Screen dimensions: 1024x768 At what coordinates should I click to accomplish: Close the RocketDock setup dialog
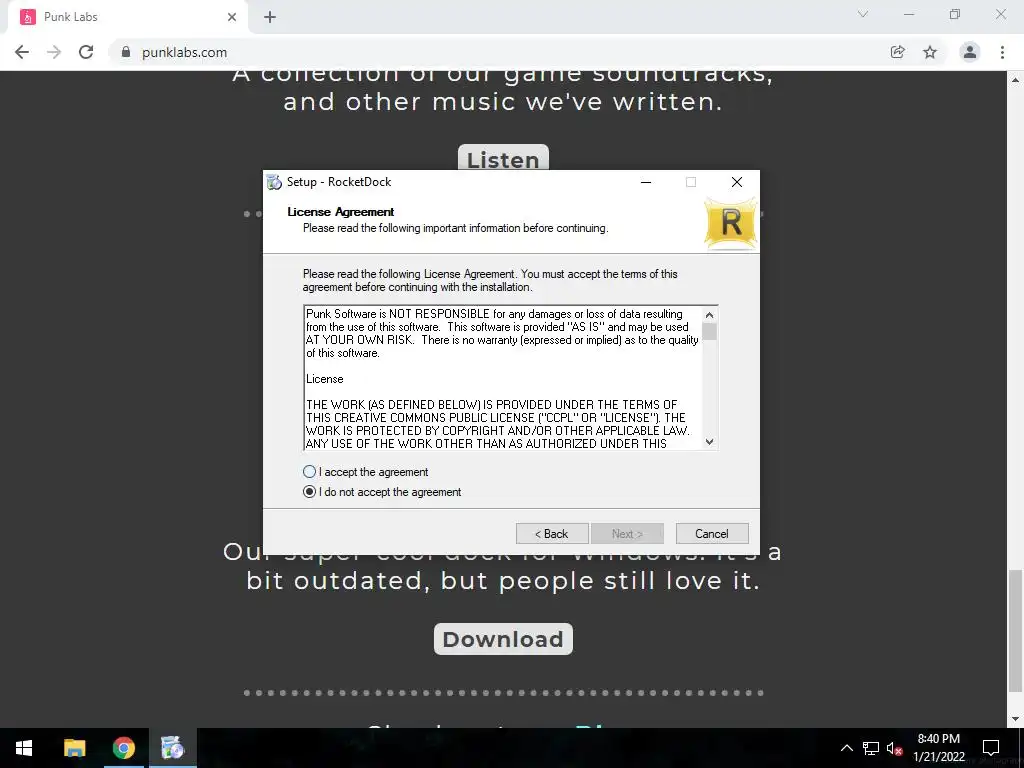[x=737, y=182]
